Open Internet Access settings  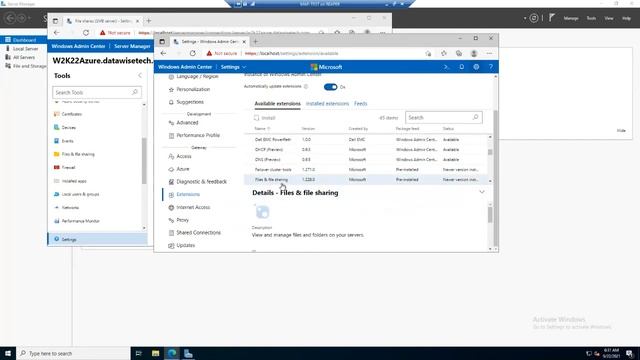tap(193, 207)
